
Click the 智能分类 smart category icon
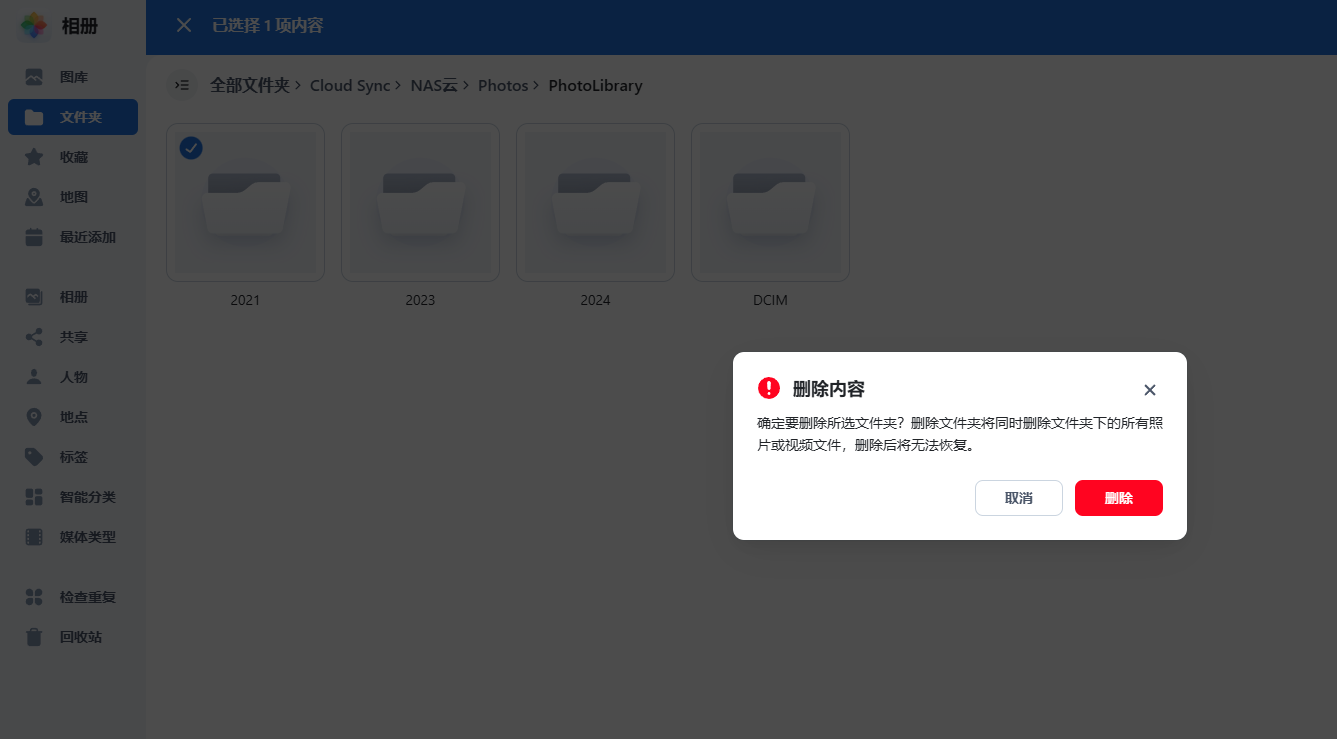(34, 497)
